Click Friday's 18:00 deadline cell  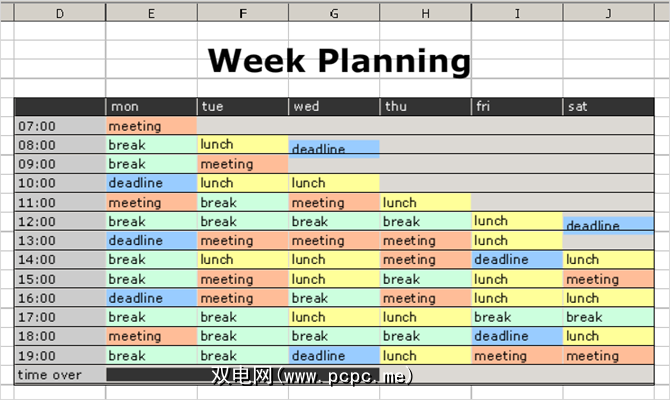[x=517, y=337]
